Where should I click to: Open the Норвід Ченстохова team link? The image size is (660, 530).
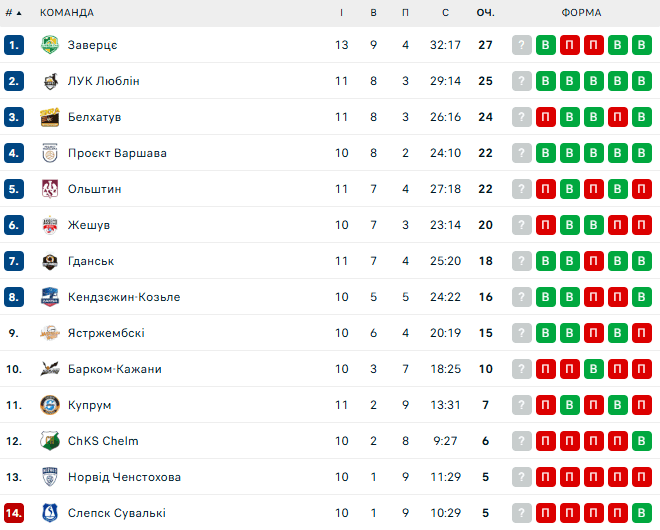click(x=124, y=477)
